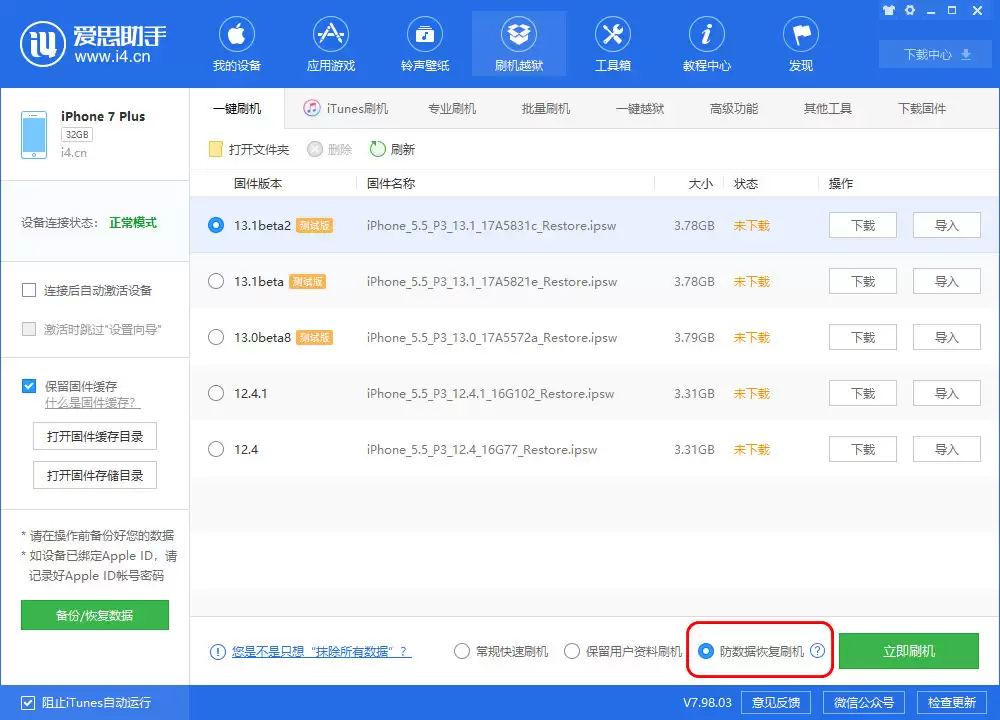Click the skin shirt icon in title bar
This screenshot has height=720, width=1000.
pyautogui.click(x=889, y=10)
